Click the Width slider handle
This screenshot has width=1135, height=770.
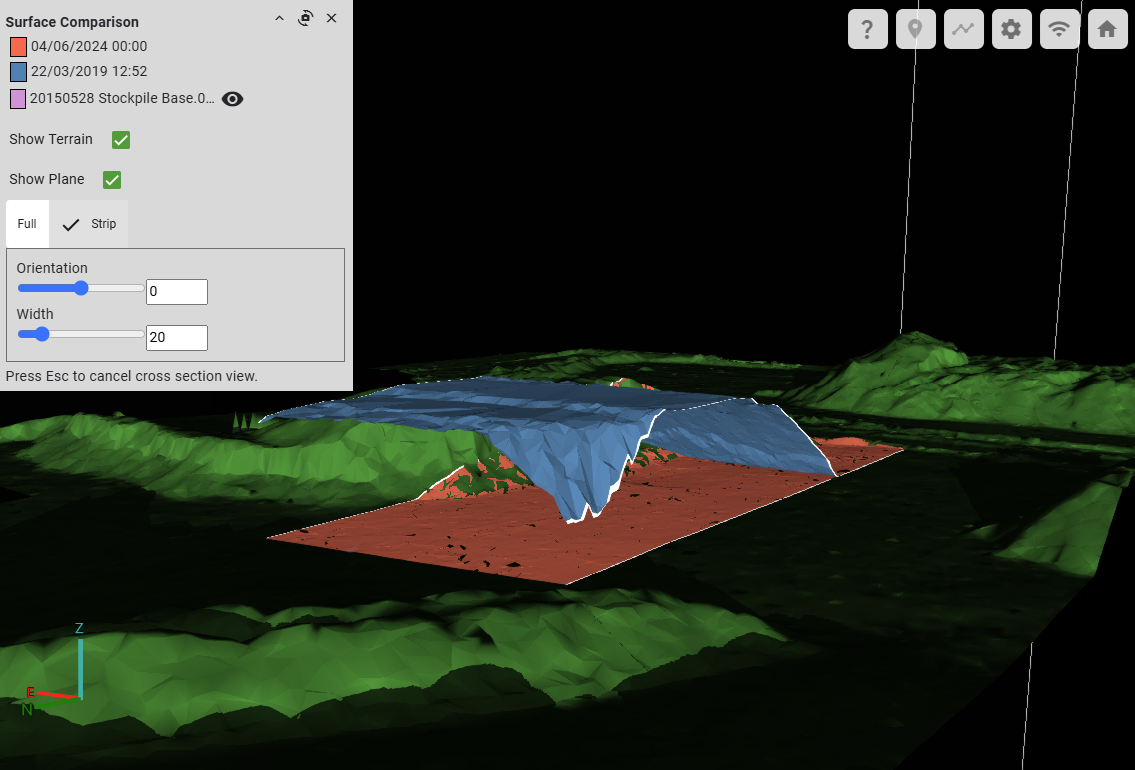tap(42, 334)
